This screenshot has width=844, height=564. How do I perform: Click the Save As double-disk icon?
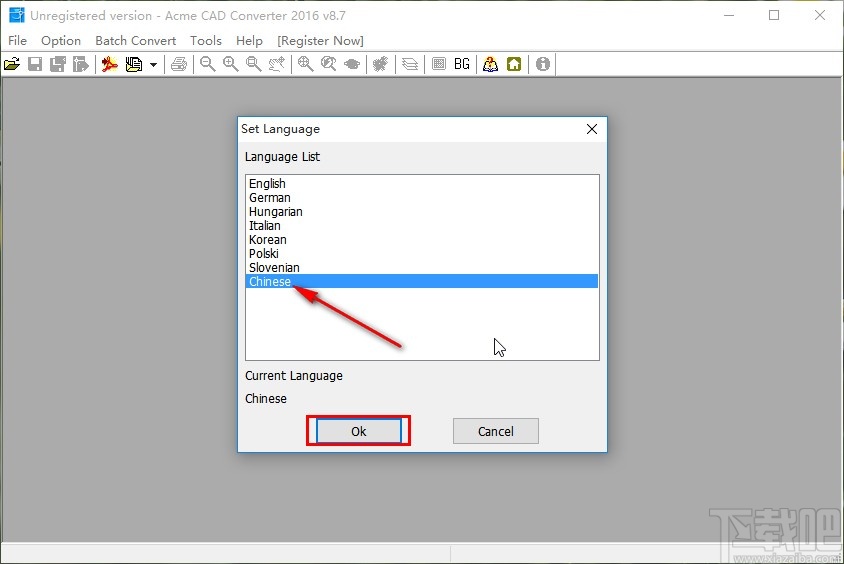pos(58,64)
